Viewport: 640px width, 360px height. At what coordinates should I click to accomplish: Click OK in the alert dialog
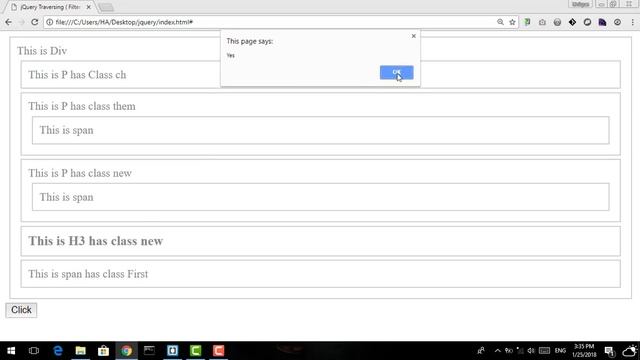pos(396,72)
